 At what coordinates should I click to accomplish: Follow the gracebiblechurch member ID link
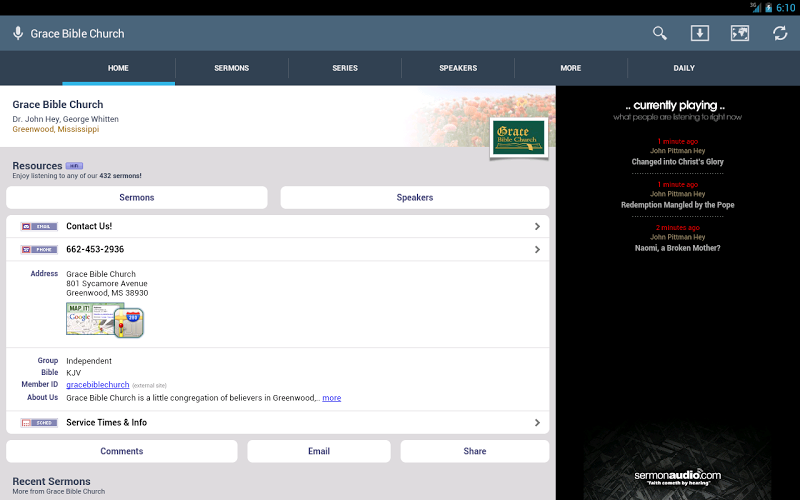[x=97, y=385]
